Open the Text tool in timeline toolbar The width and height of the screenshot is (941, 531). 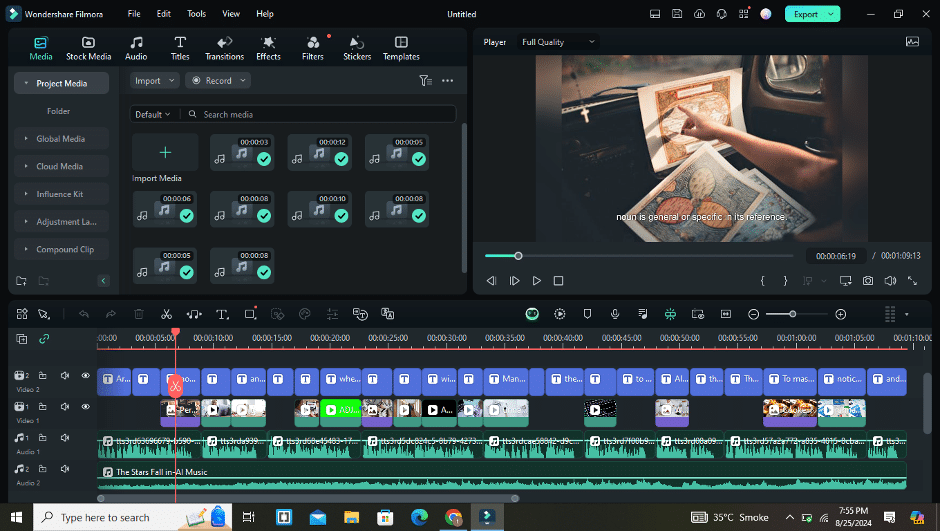222,314
